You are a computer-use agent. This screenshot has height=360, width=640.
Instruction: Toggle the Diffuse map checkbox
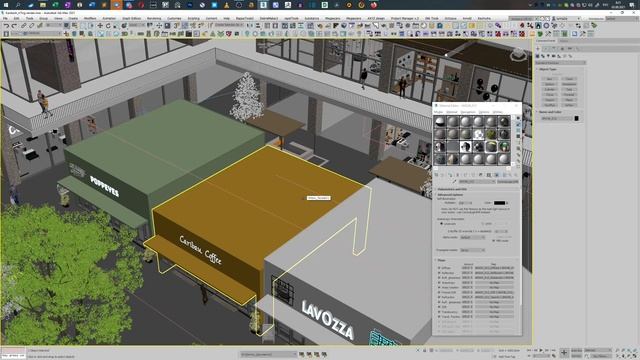coord(439,268)
